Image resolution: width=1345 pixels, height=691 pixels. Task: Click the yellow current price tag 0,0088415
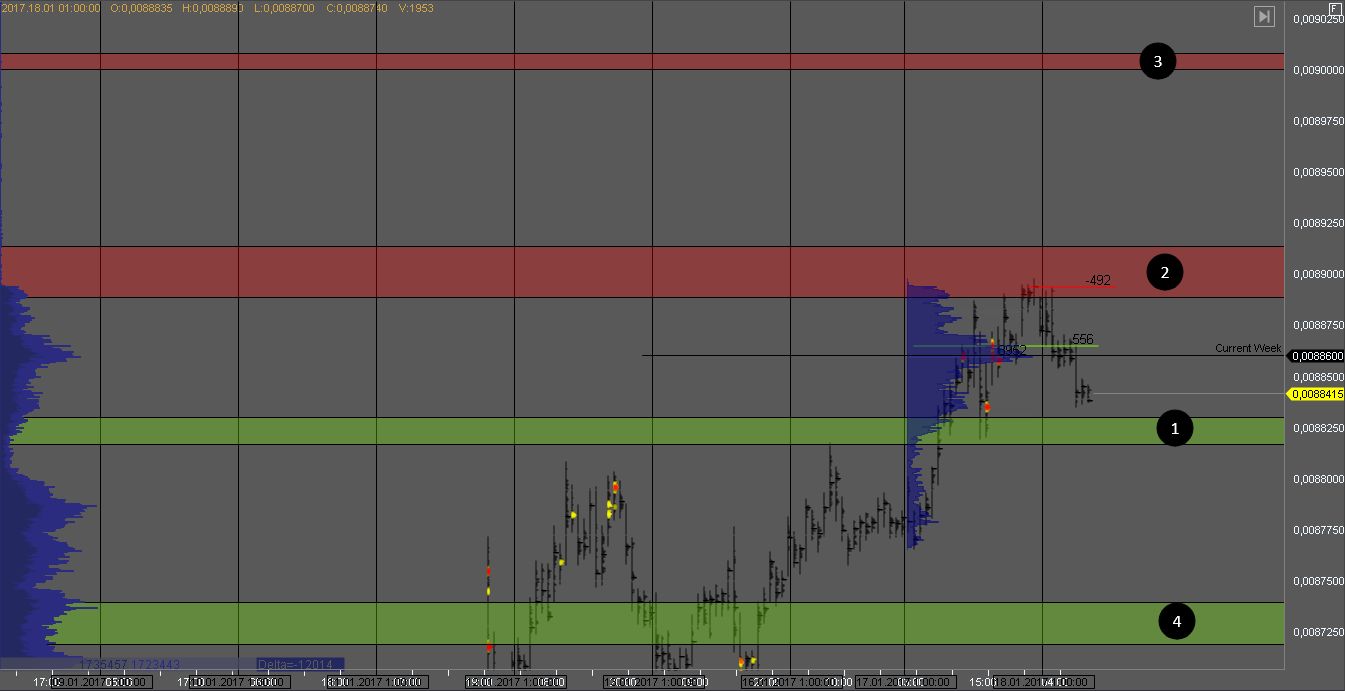click(1316, 394)
